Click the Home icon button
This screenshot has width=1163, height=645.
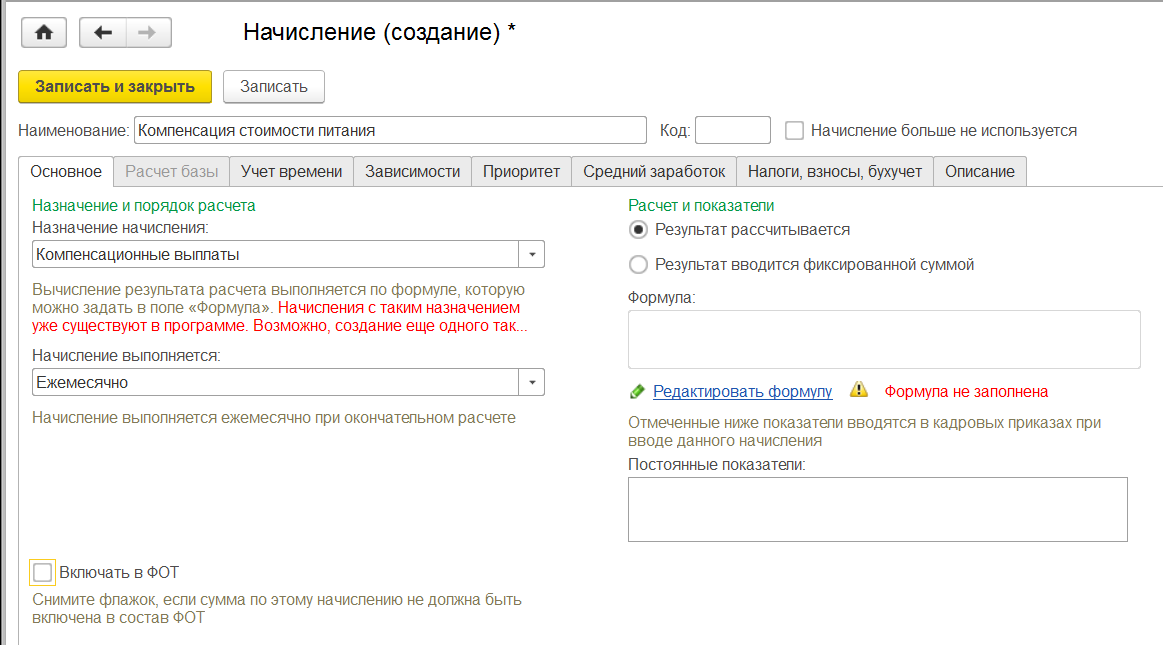click(x=43, y=33)
